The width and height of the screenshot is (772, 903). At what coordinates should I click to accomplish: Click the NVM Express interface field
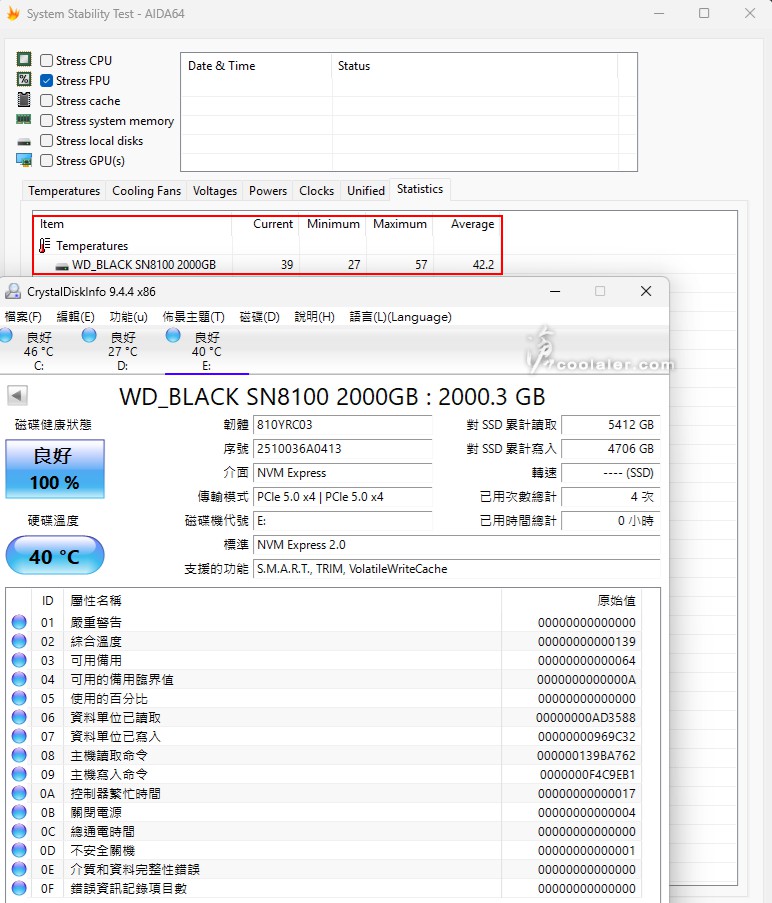(x=342, y=473)
